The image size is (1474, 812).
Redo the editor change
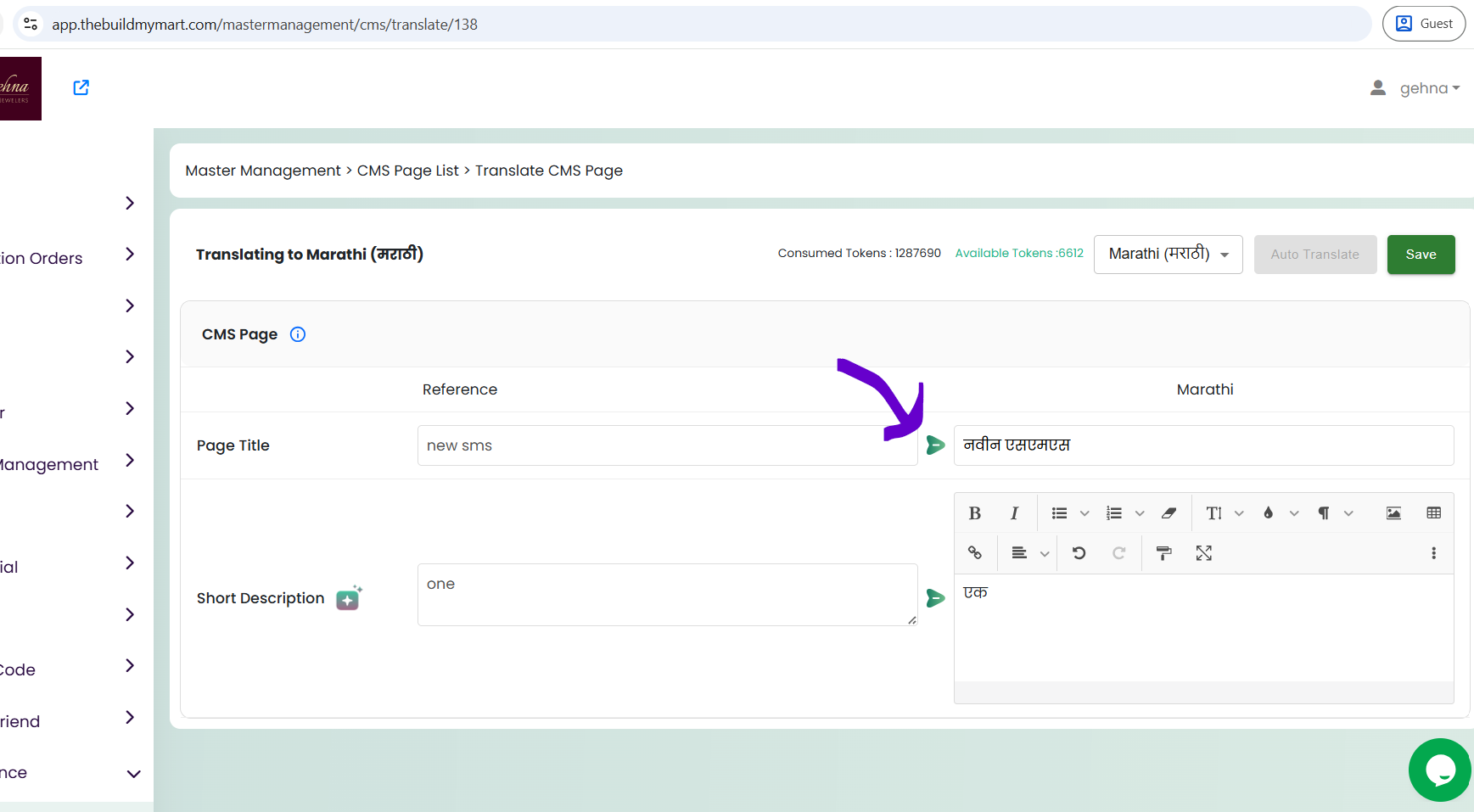point(1119,553)
